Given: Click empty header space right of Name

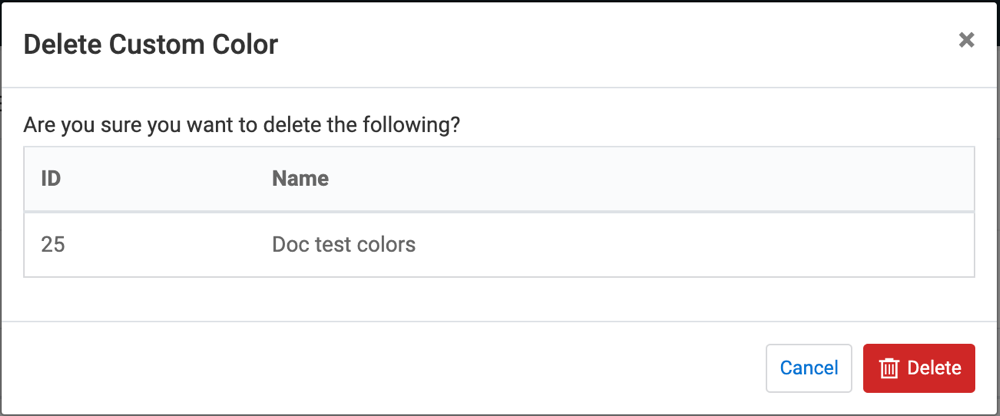Looking at the screenshot, I should point(650,179).
